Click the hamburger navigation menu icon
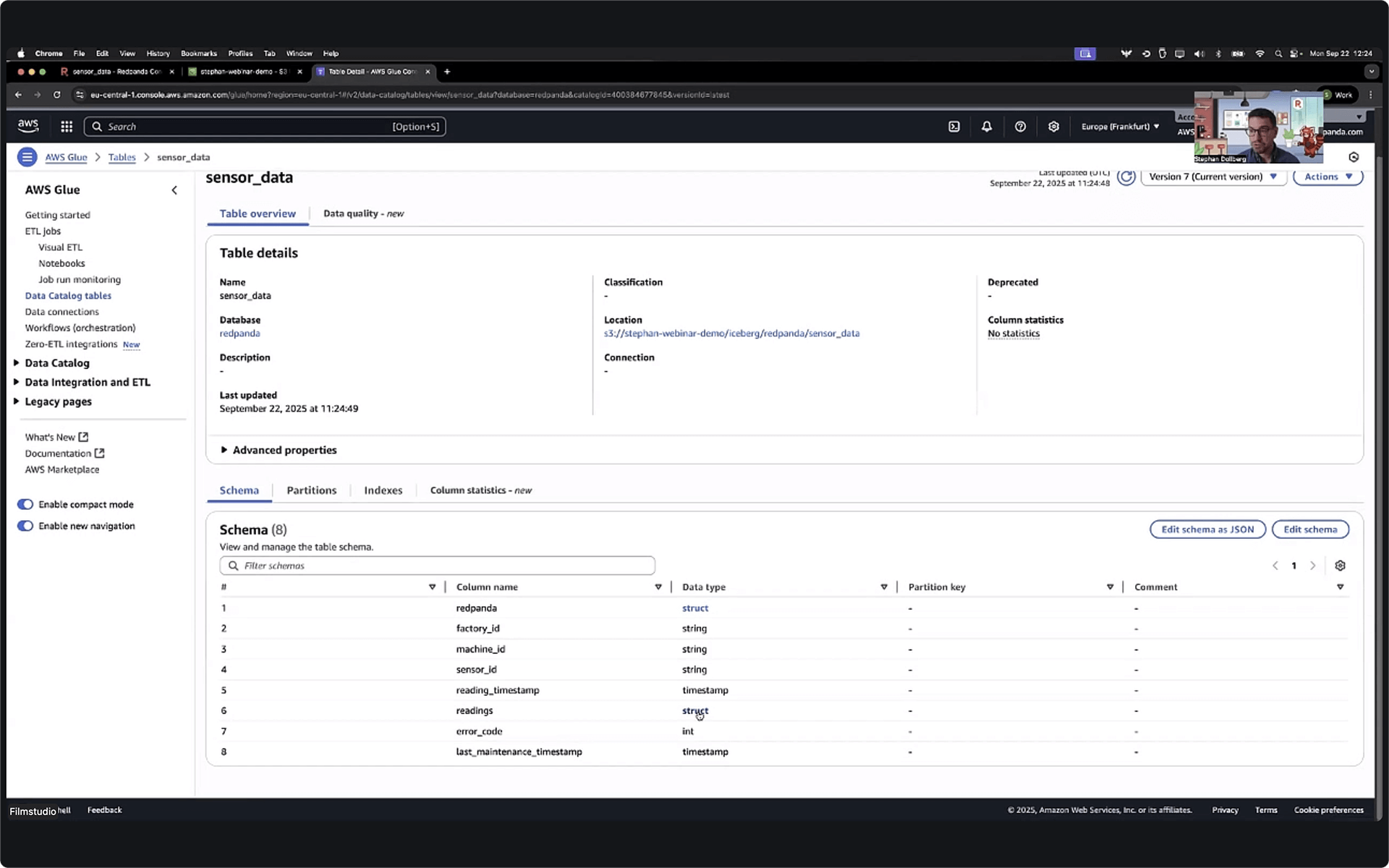Viewport: 1389px width, 868px height. click(27, 157)
